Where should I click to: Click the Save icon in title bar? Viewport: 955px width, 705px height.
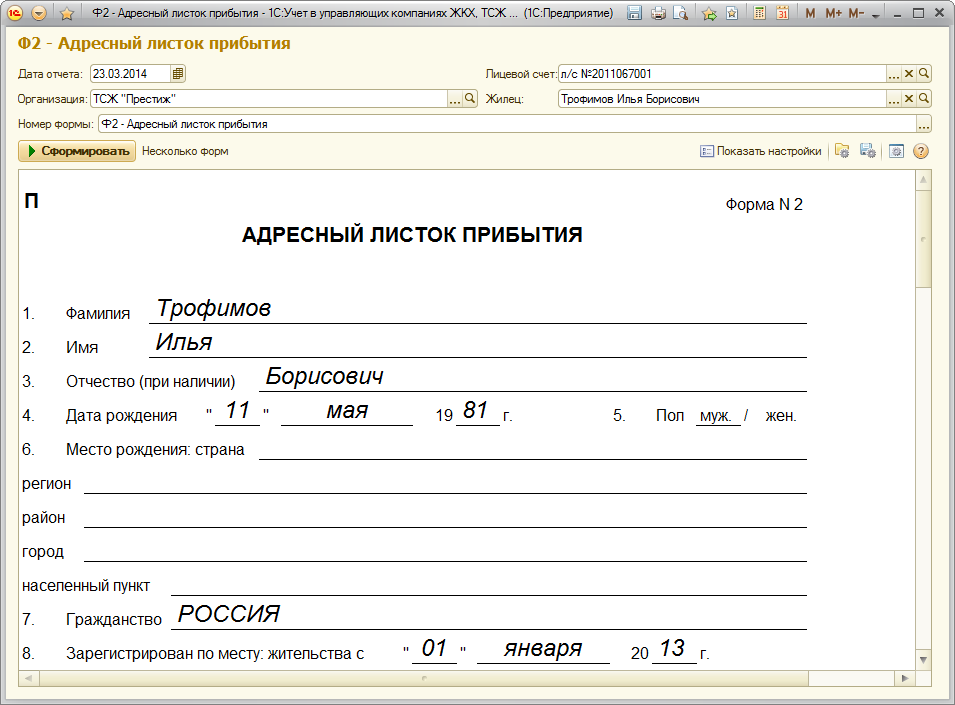634,13
